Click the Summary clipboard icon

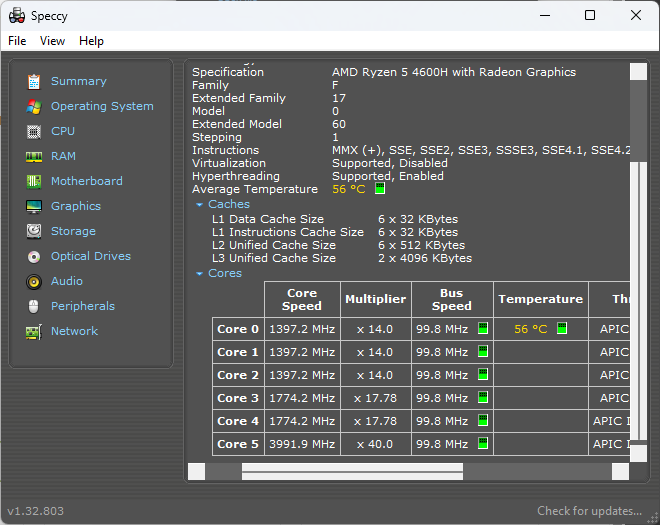pyautogui.click(x=34, y=82)
